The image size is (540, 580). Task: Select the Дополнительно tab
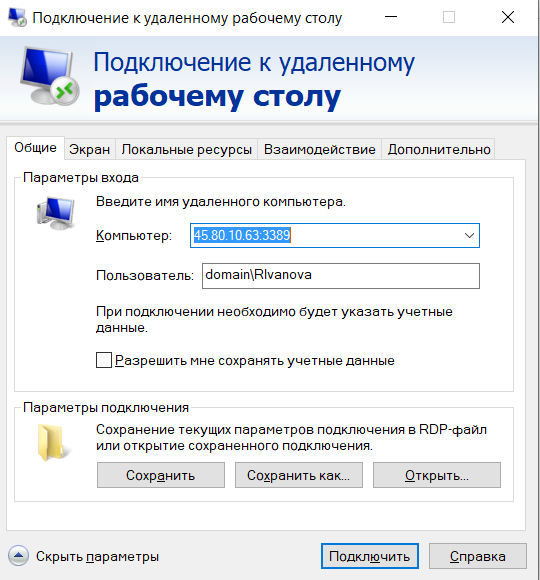439,149
